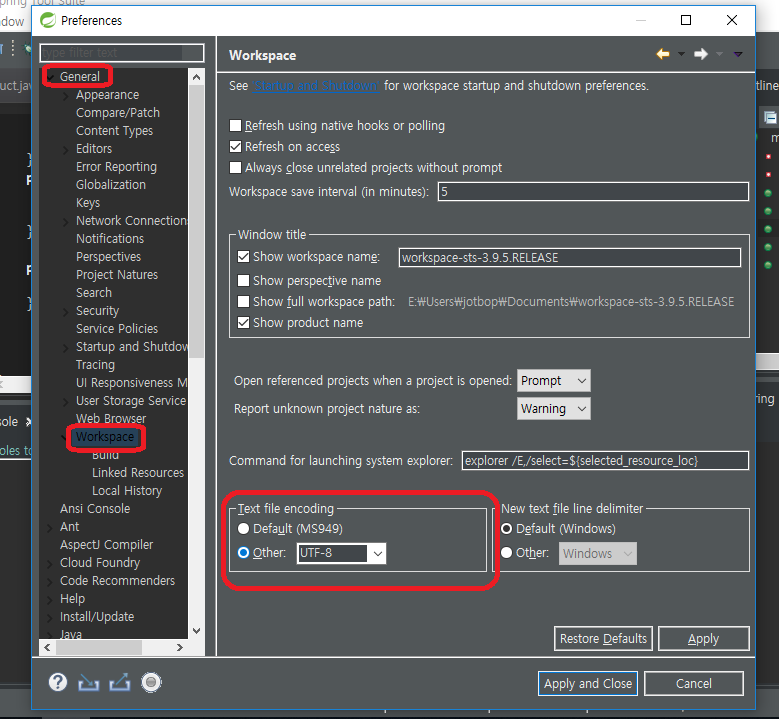
Task: Click the type filter text field
Action: 122,53
